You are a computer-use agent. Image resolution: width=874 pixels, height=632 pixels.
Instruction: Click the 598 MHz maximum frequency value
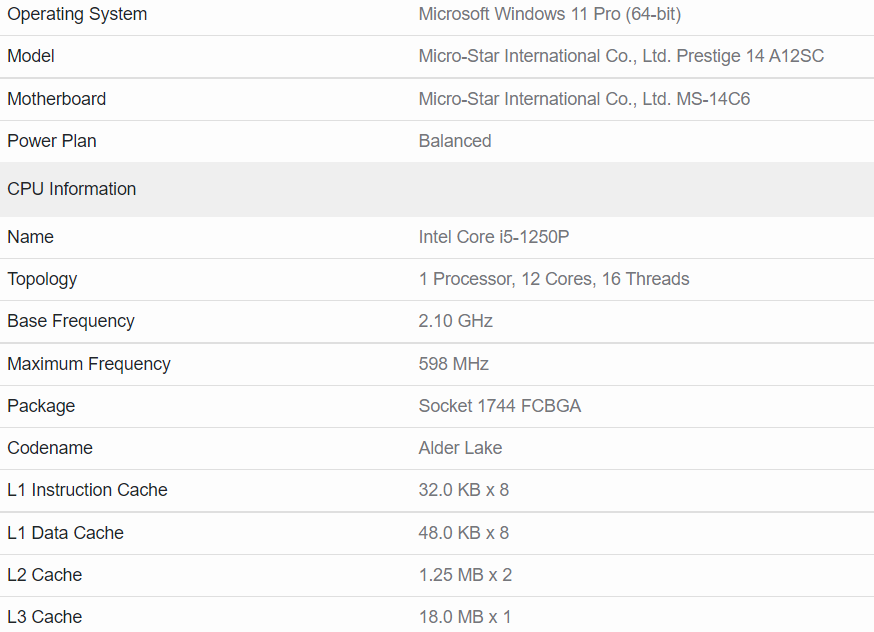(453, 364)
